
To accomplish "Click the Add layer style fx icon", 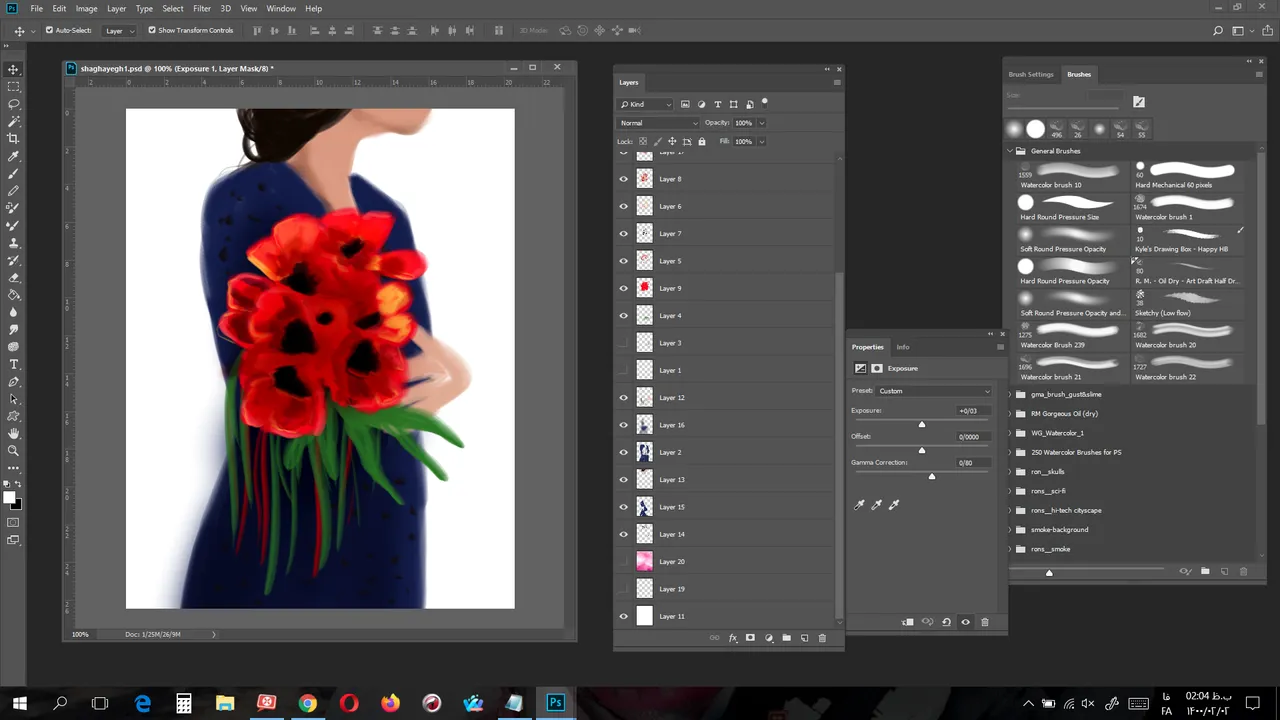I will [x=733, y=638].
